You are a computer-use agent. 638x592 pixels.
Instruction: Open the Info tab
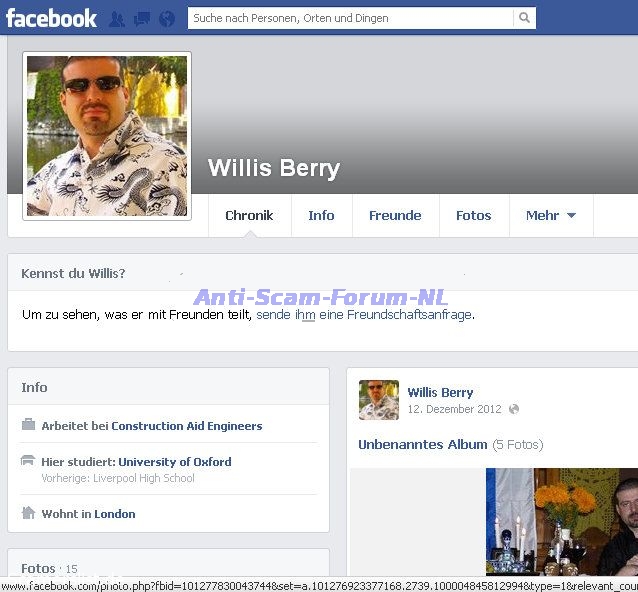(321, 215)
